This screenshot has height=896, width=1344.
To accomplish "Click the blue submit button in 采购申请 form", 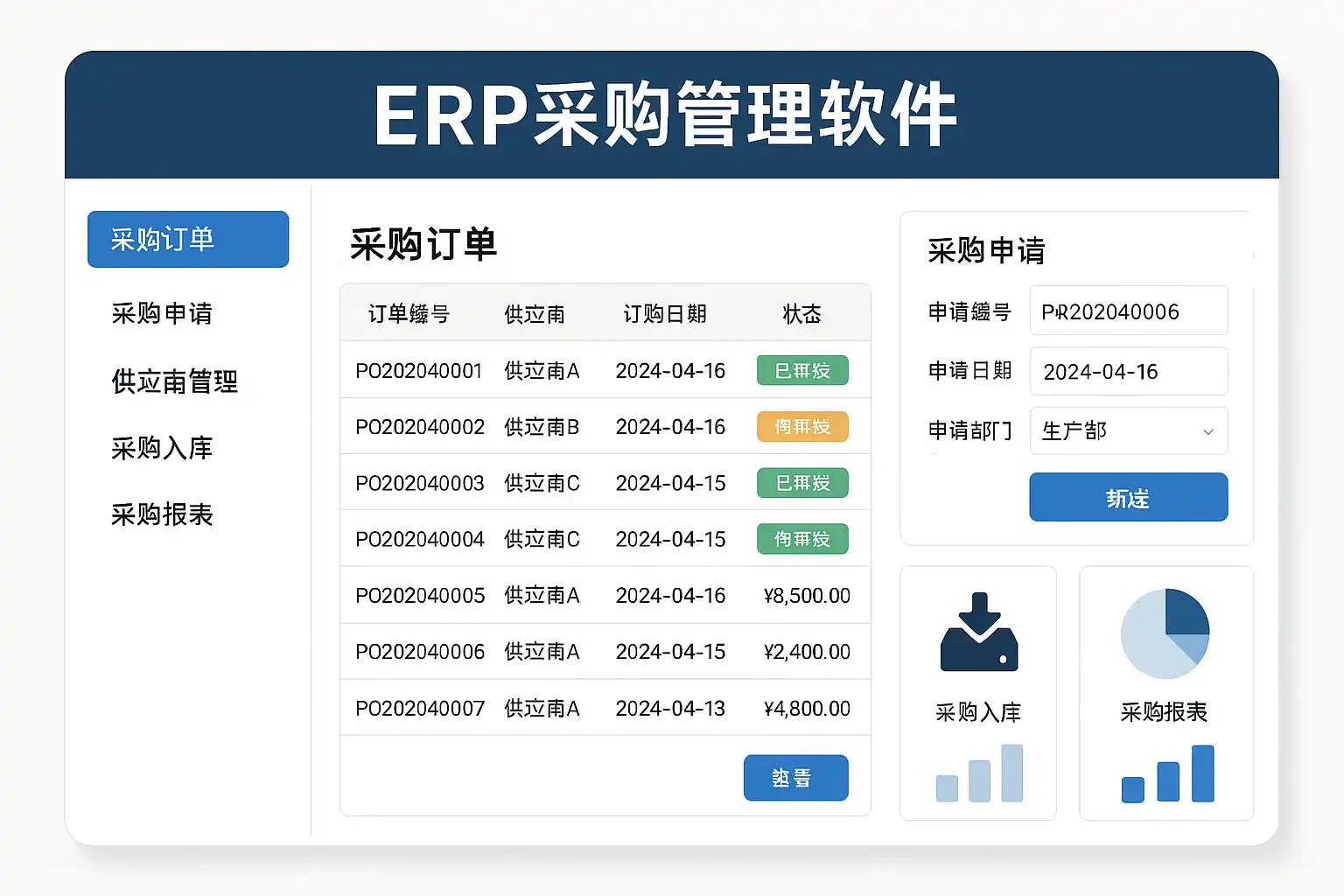I will tap(1129, 497).
